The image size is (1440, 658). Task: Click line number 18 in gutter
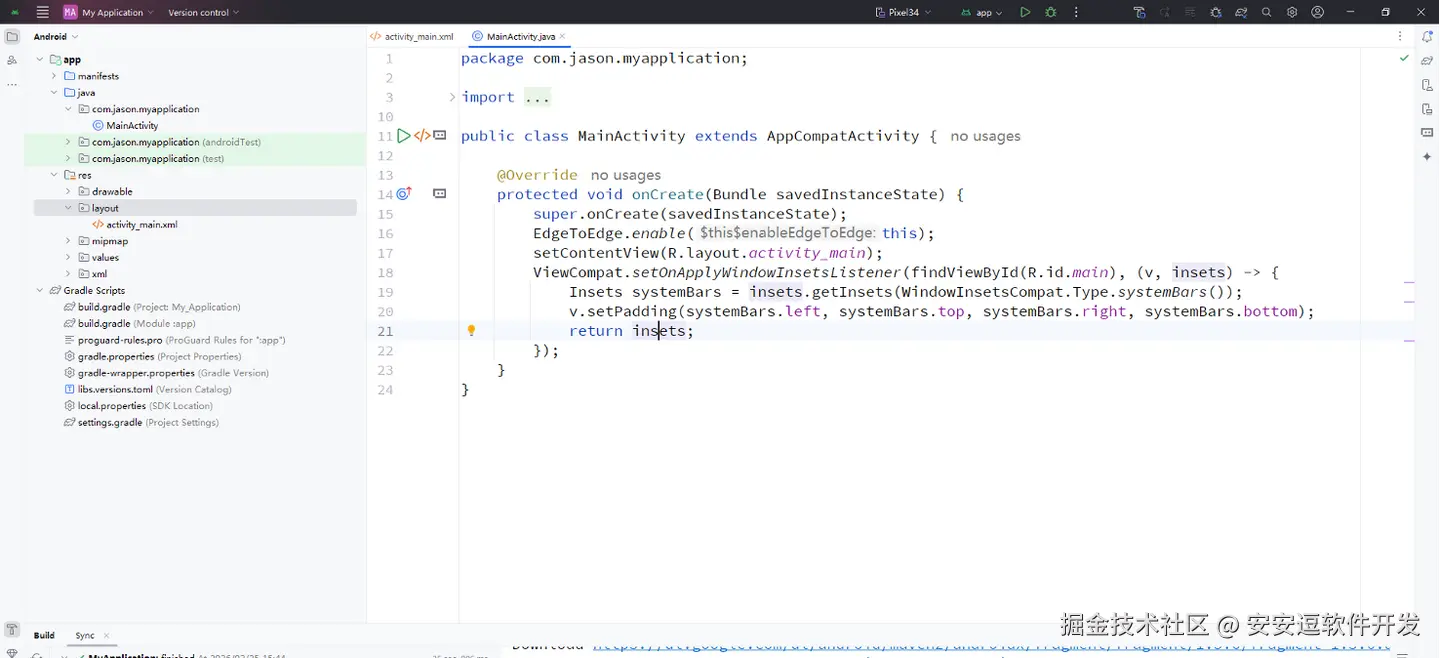(x=385, y=272)
